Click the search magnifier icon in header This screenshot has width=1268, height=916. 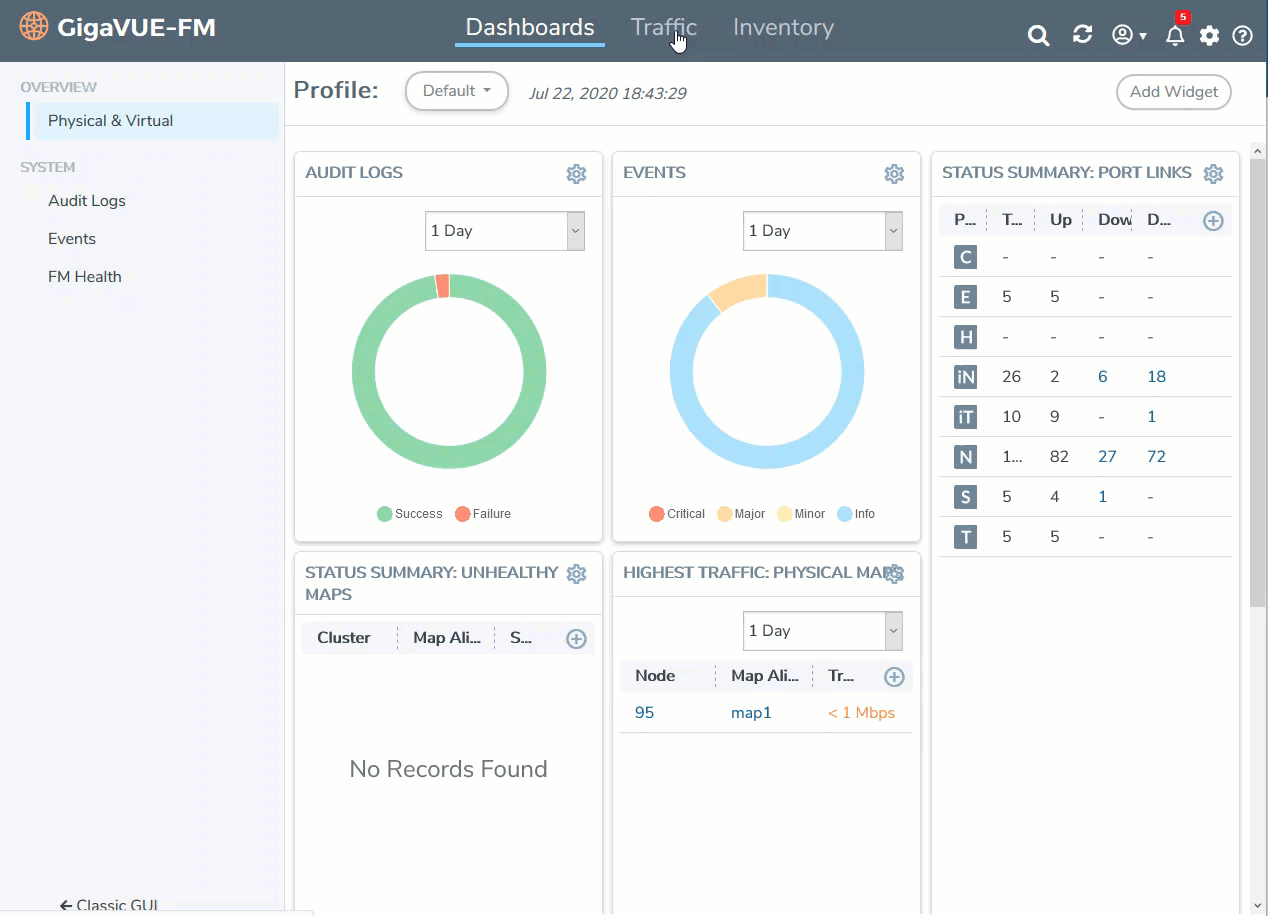[x=1039, y=36]
